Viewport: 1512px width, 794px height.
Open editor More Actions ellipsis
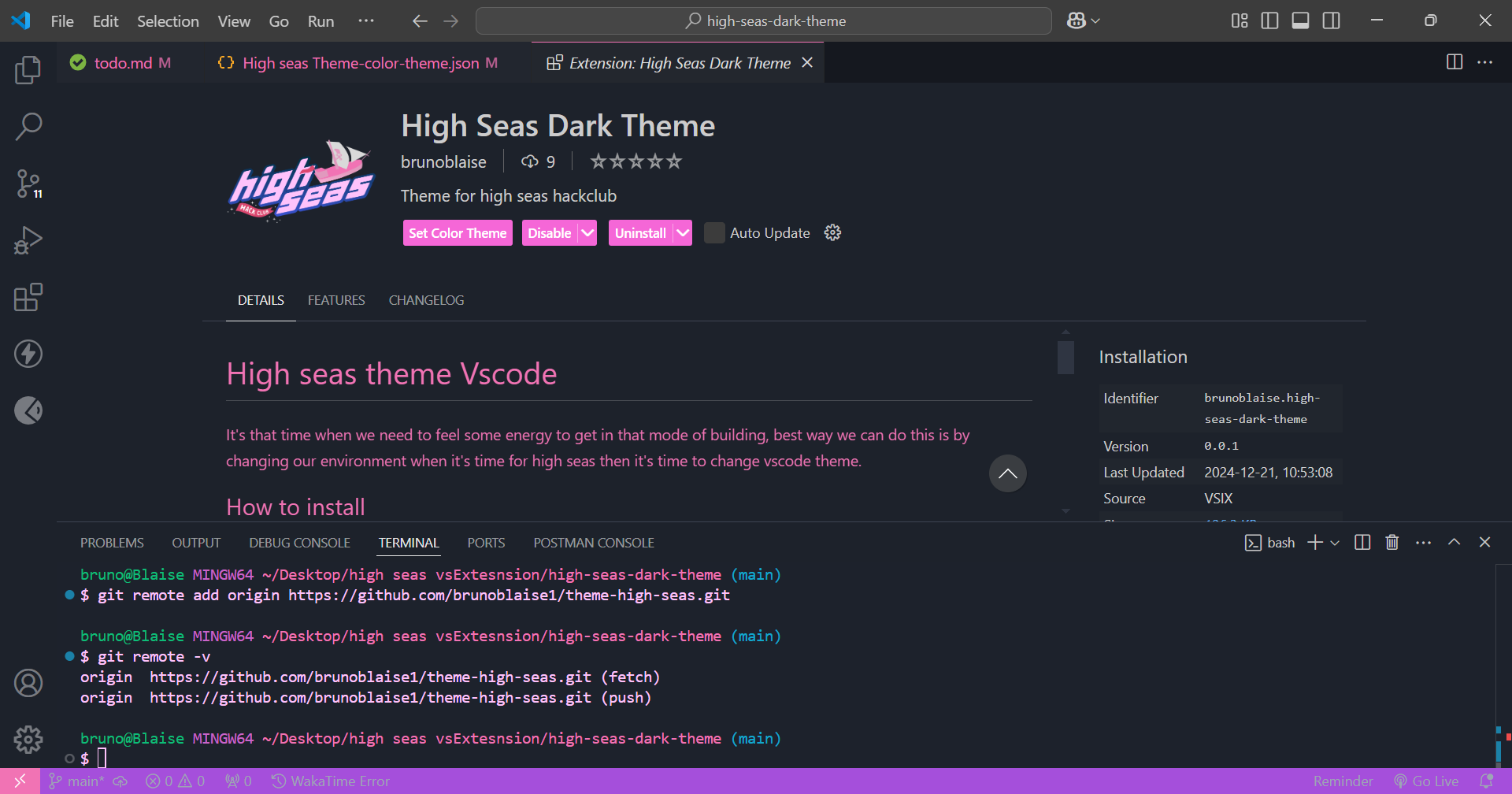tap(1485, 62)
